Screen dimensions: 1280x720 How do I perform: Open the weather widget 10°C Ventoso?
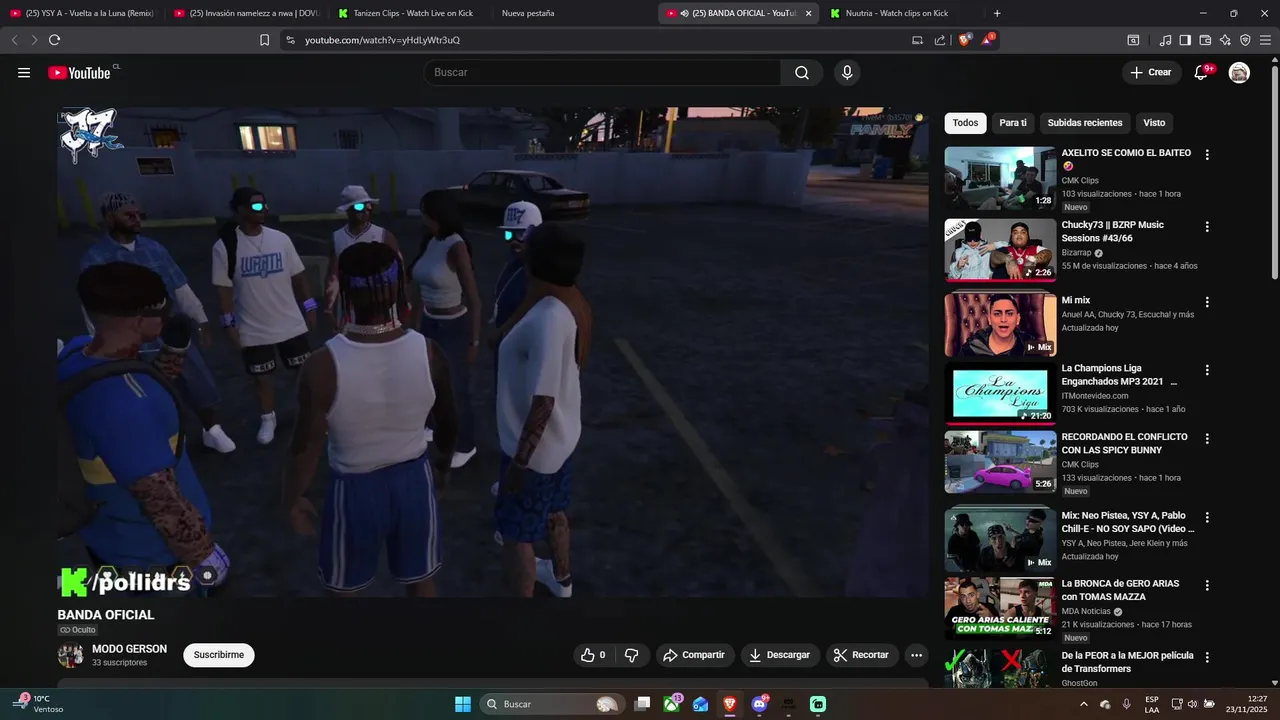point(40,704)
